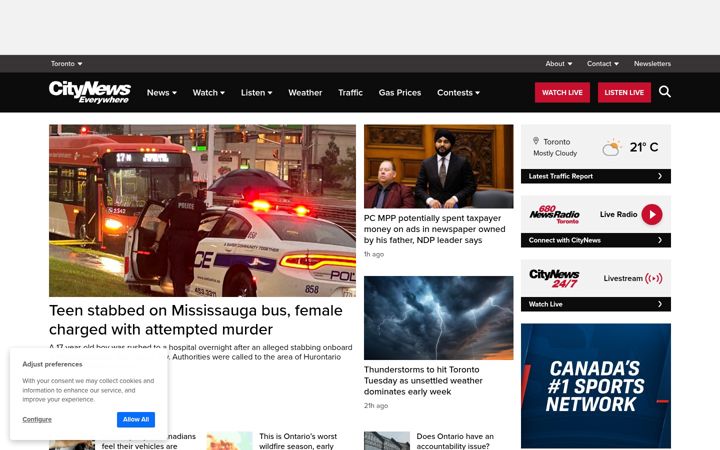Click the CityNews Everywhere logo
Viewport: 720px width, 450px height.
pos(90,92)
